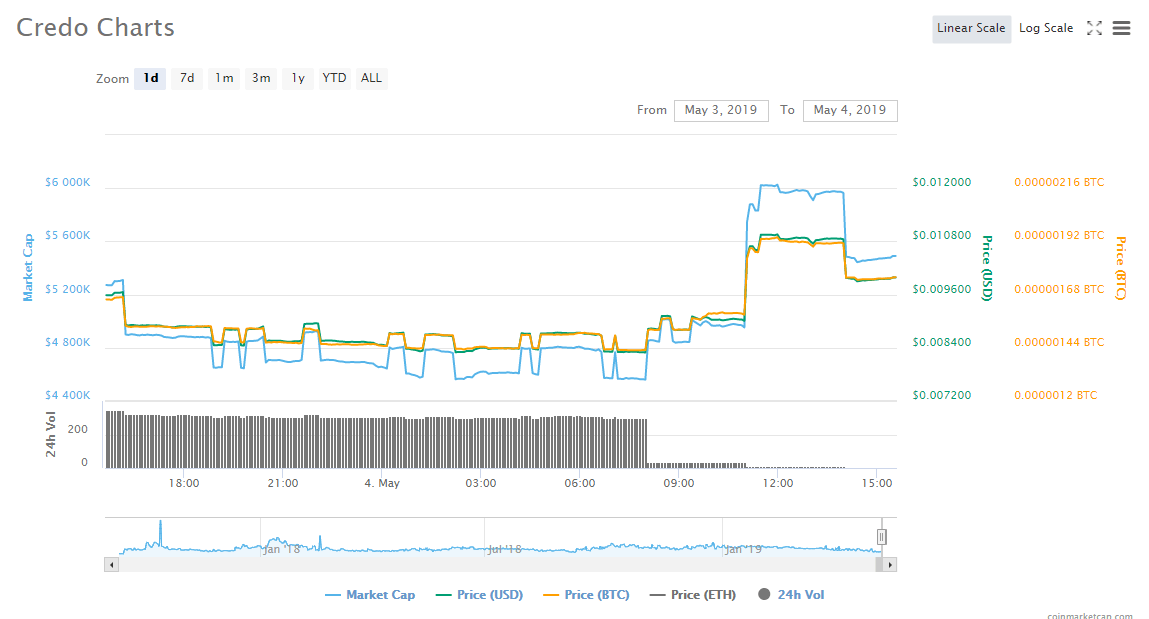Screen dimensions: 1149x619
Task: Select the 1y zoom period
Action: tap(297, 78)
